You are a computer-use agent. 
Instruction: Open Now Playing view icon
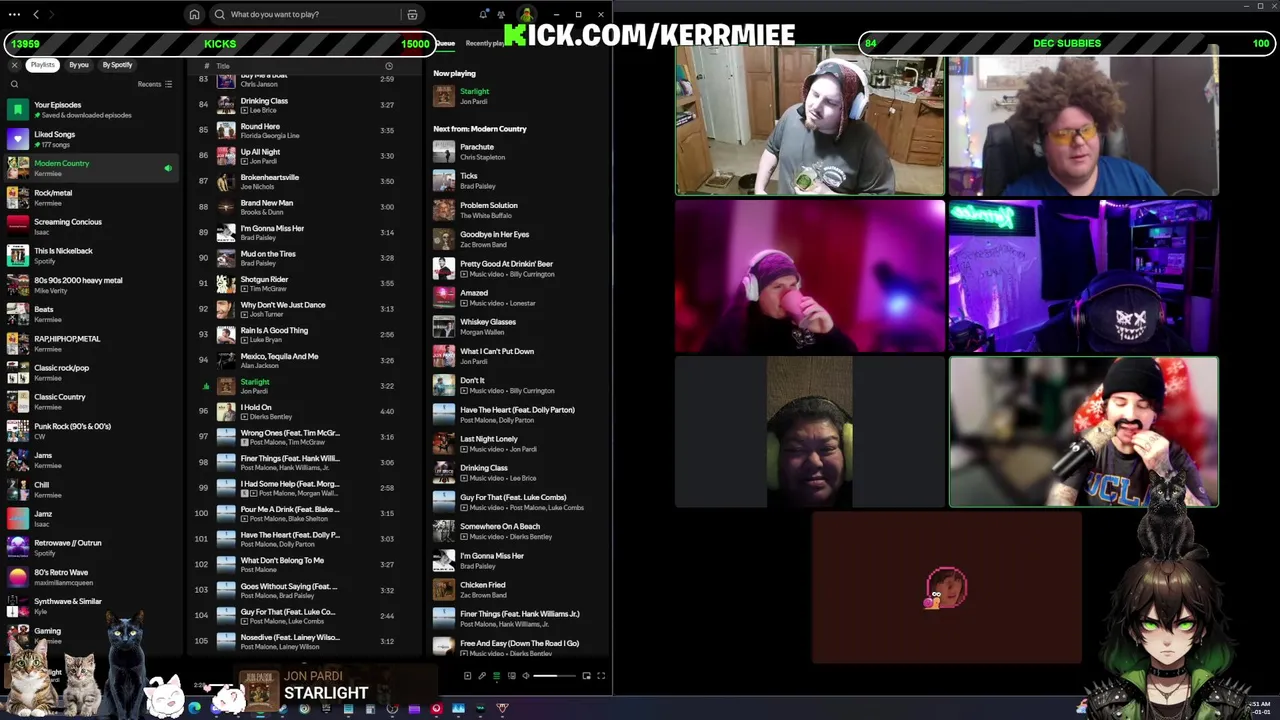click(467, 676)
